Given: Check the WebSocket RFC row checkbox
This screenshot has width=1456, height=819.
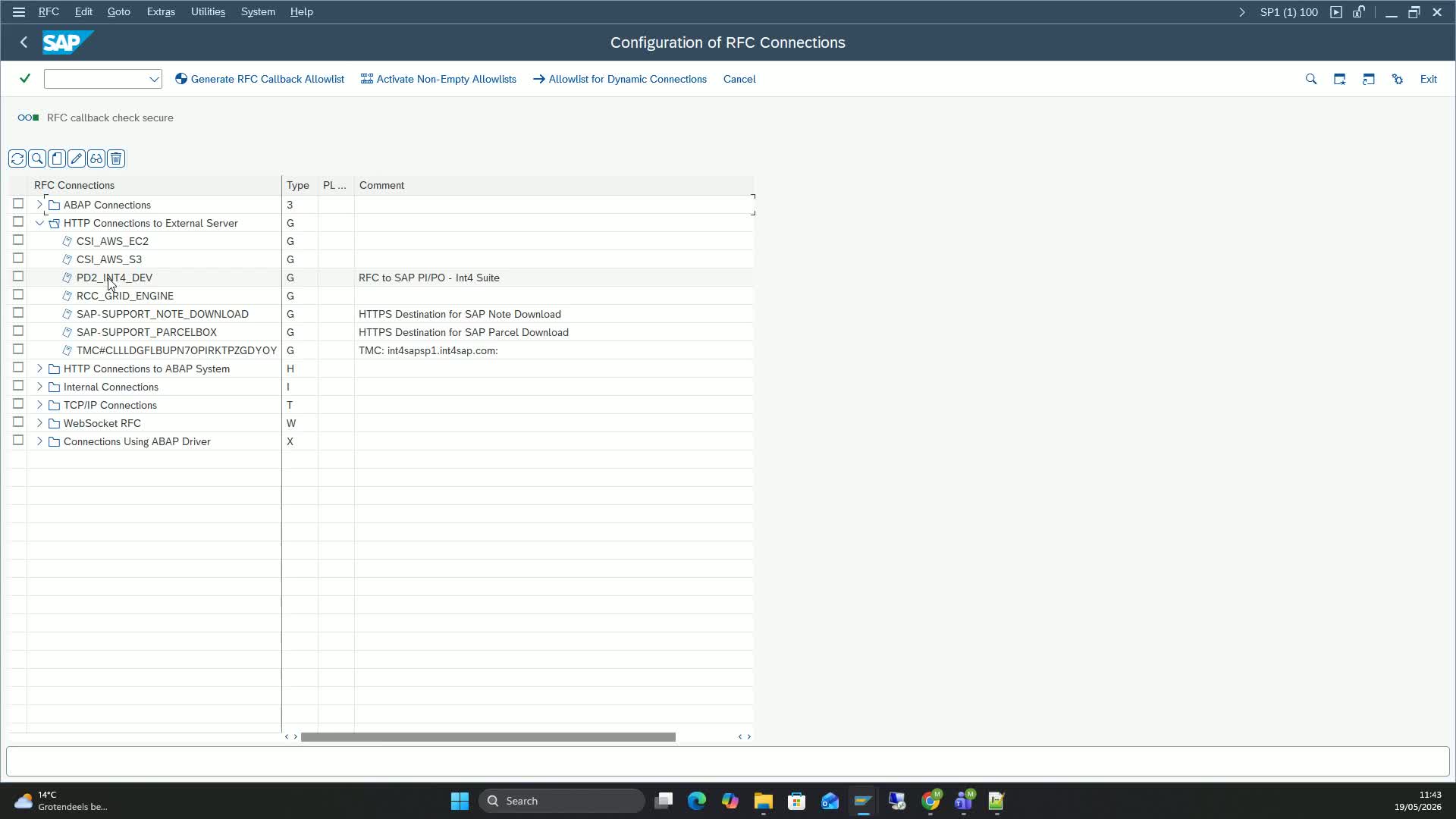Looking at the screenshot, I should click(x=18, y=422).
